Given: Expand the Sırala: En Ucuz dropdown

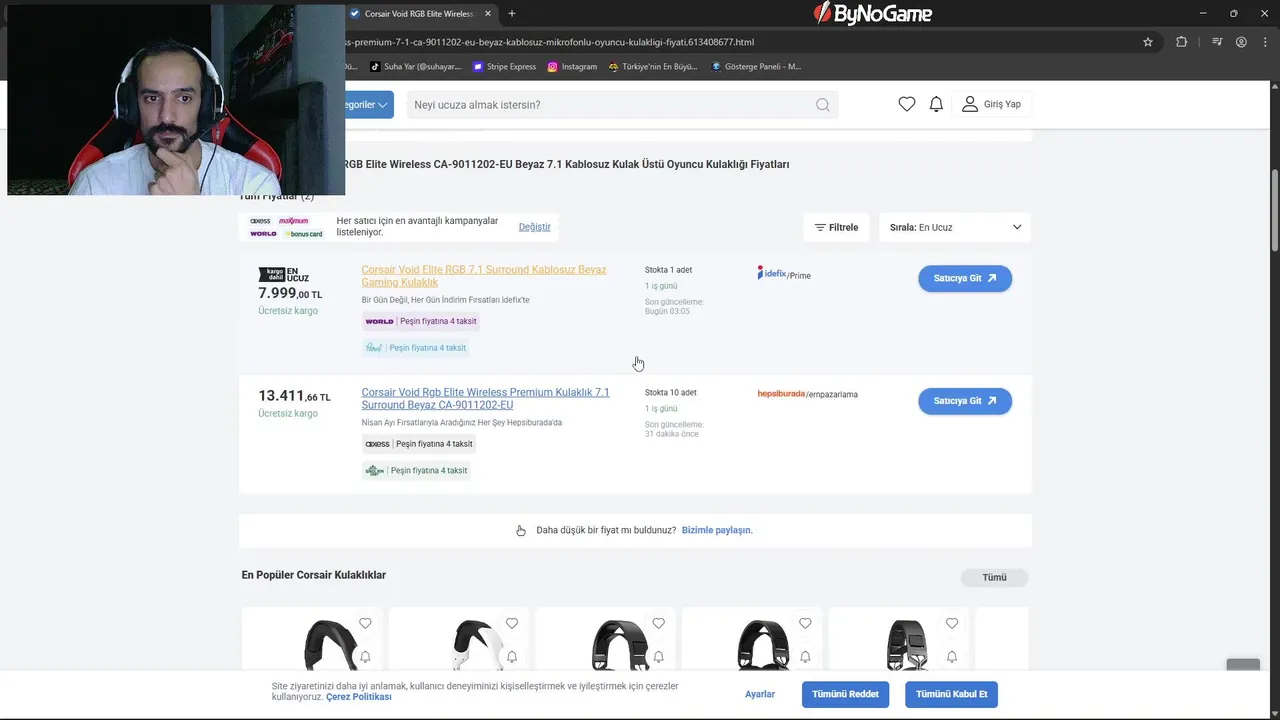Looking at the screenshot, I should (x=955, y=227).
